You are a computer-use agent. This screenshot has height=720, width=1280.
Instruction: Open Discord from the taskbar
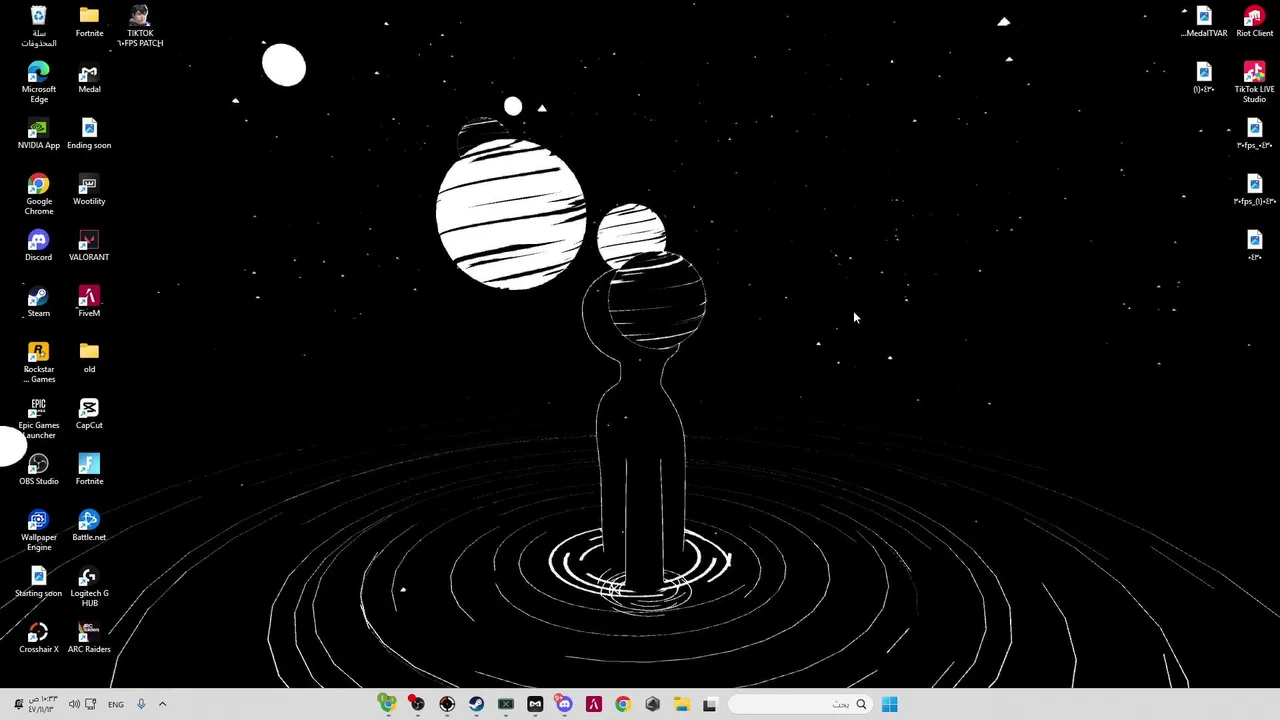click(564, 704)
